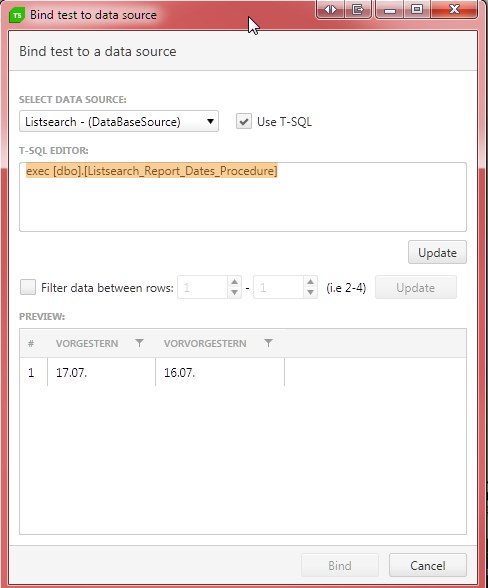
Task: Enable Filter data between rows checkbox
Action: [x=28, y=287]
